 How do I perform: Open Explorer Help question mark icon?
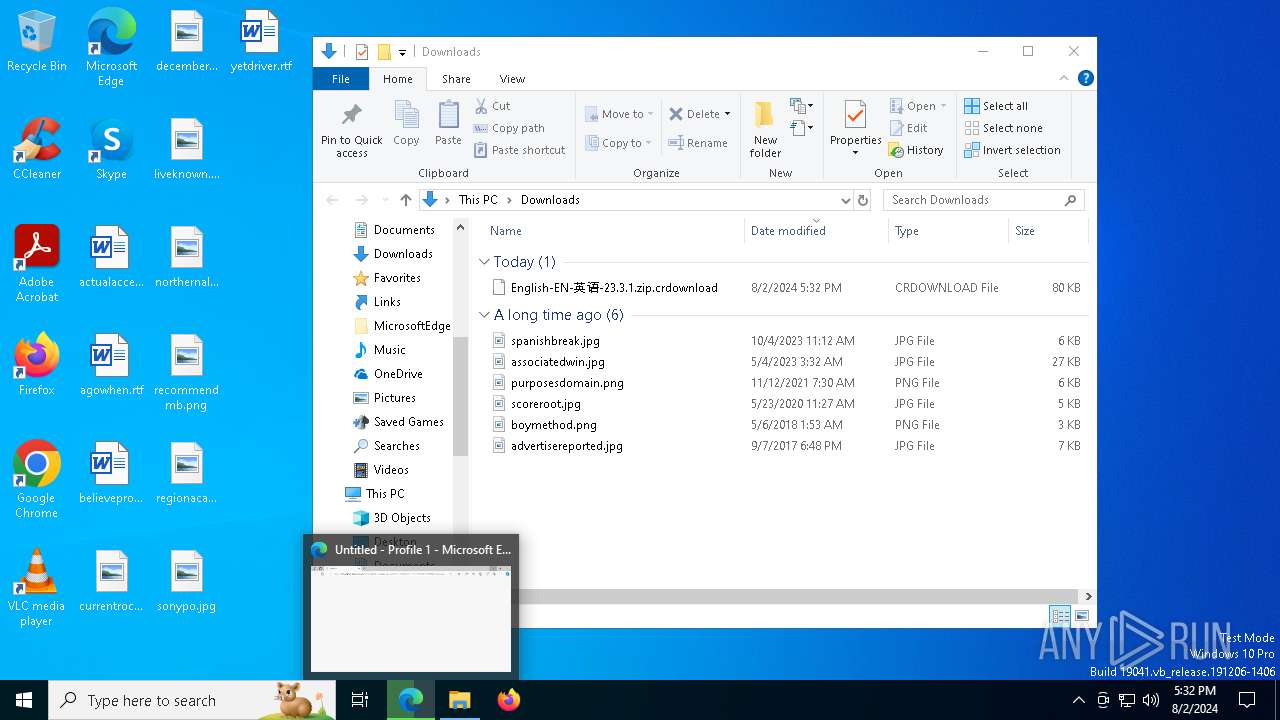1085,78
